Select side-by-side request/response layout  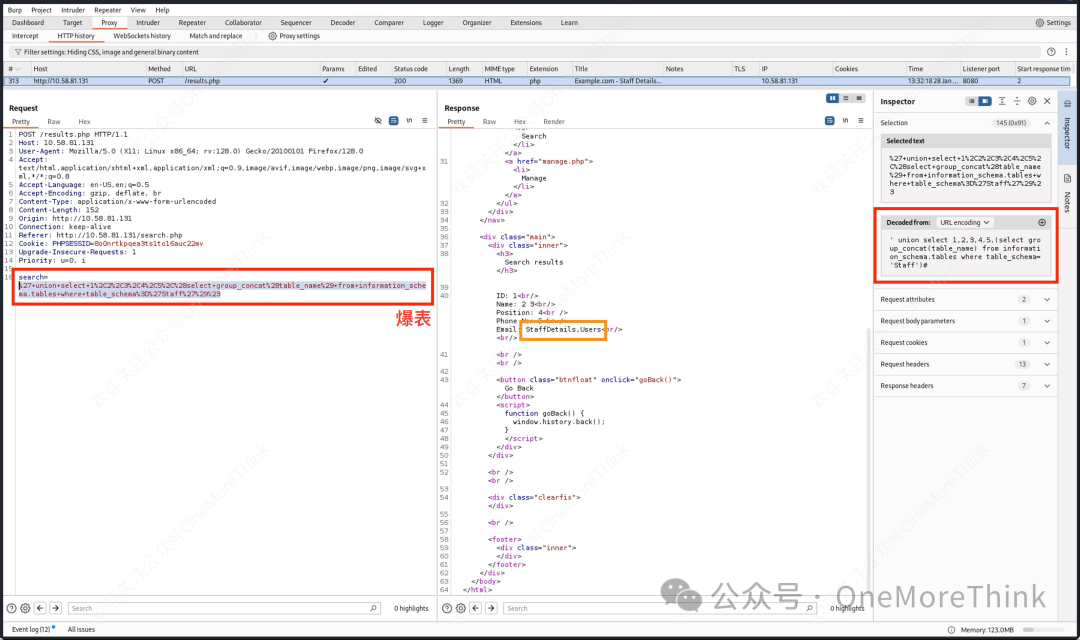coord(833,99)
